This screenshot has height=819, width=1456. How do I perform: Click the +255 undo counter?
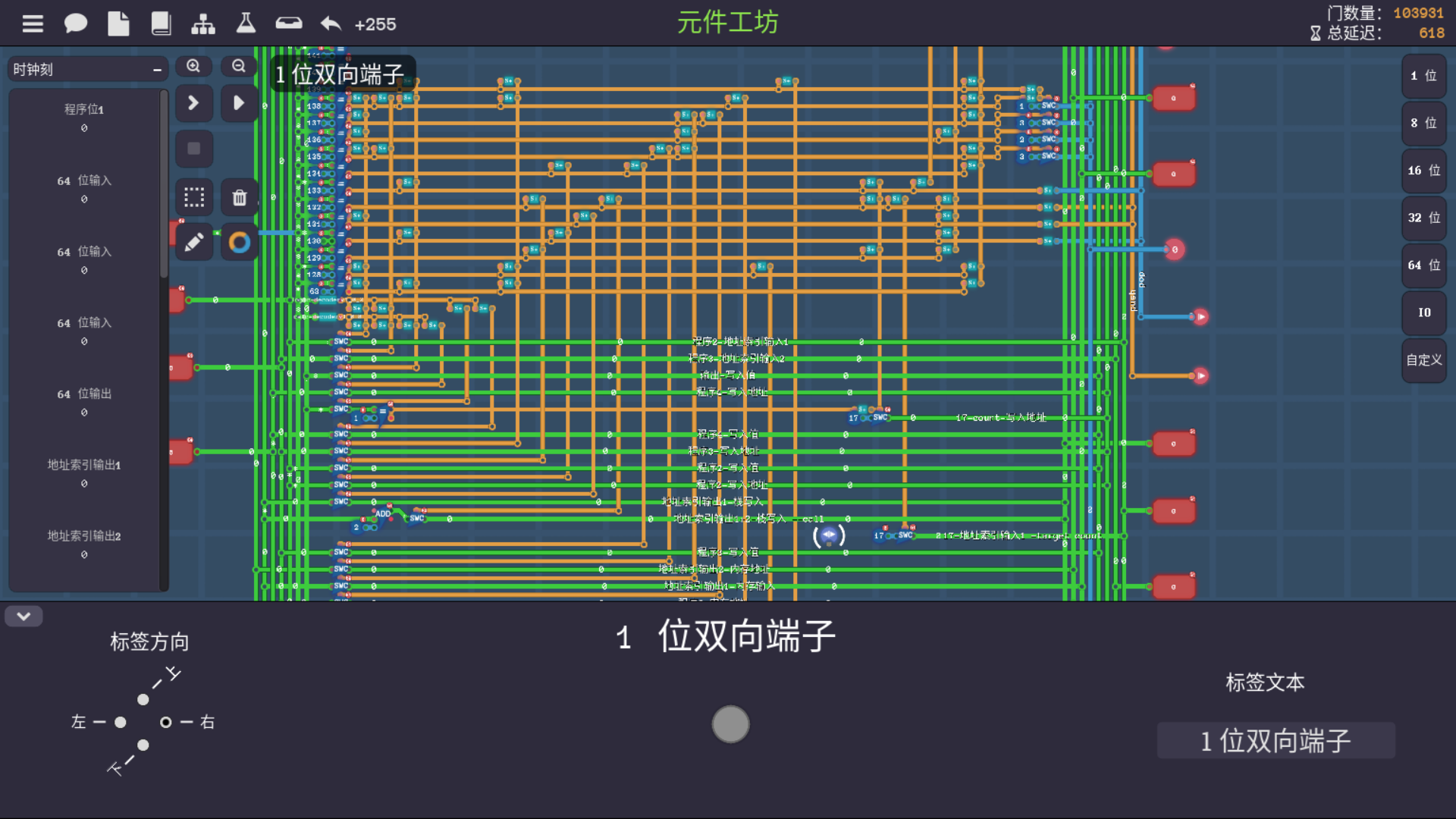375,24
